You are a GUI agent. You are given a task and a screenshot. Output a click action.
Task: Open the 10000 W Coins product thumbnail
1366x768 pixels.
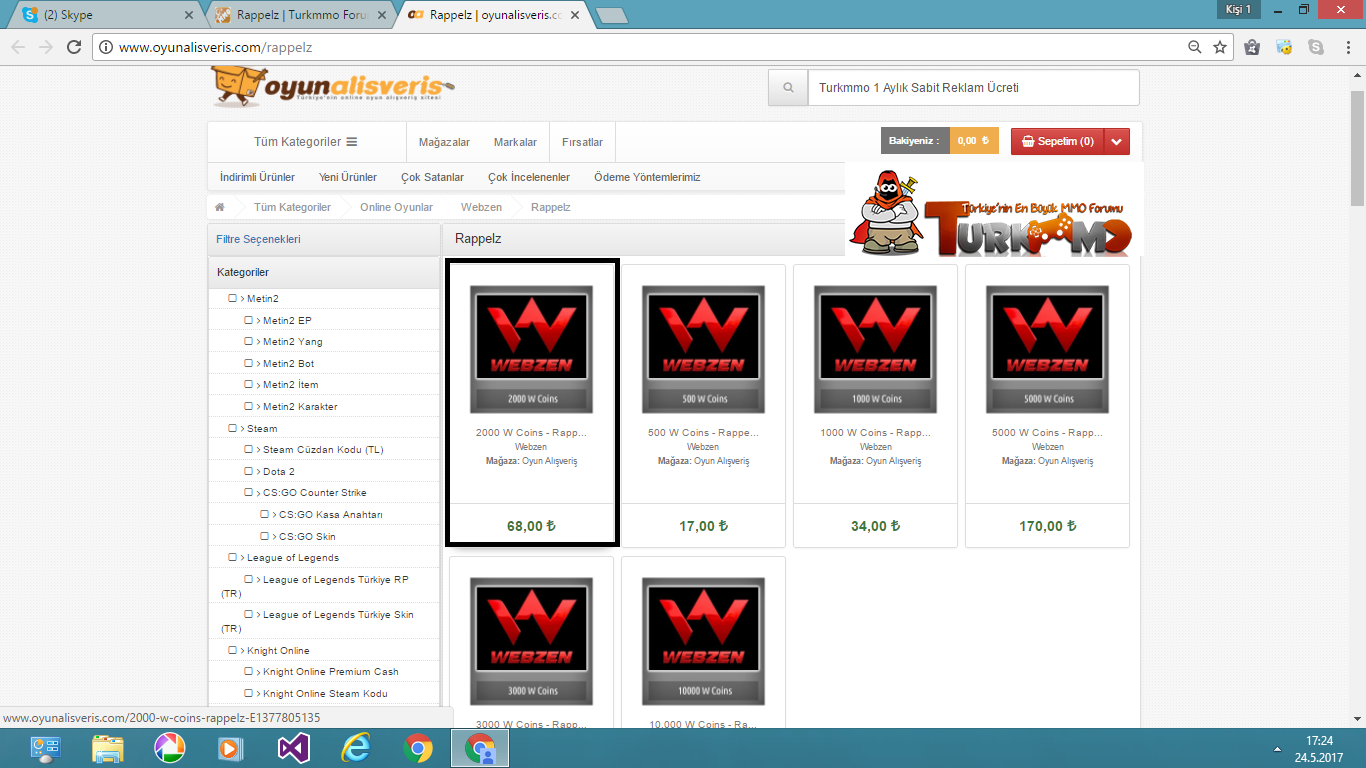pos(703,641)
